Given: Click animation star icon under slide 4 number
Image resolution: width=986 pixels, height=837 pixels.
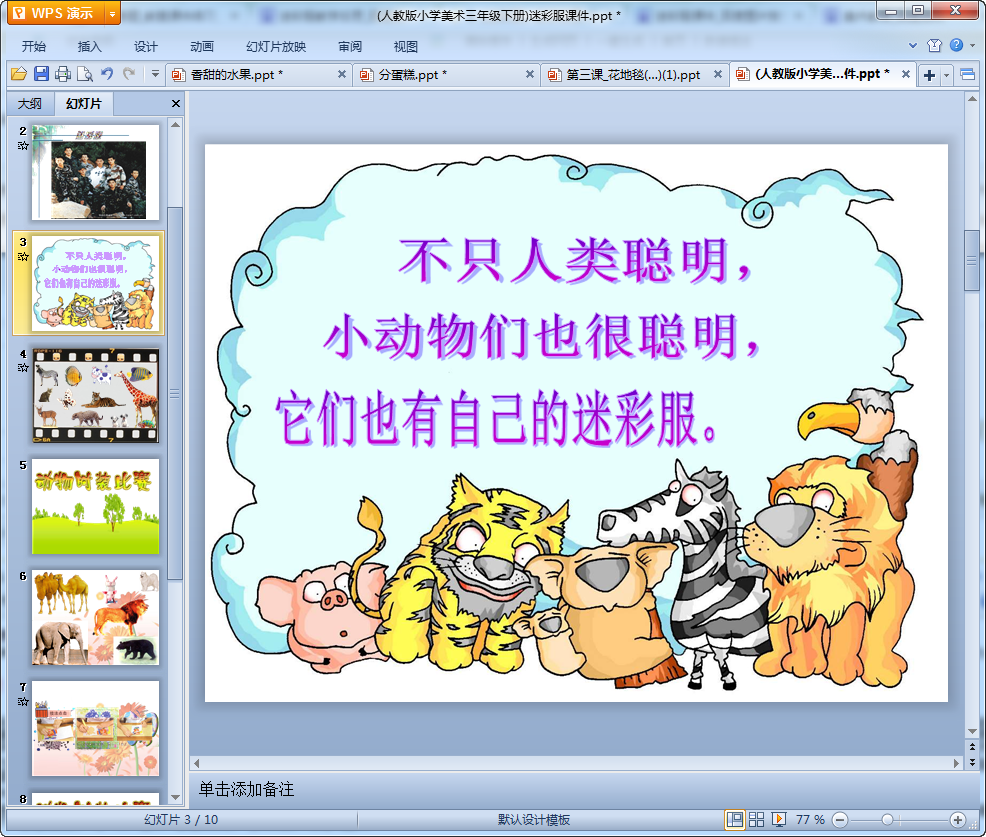Looking at the screenshot, I should pos(23,368).
